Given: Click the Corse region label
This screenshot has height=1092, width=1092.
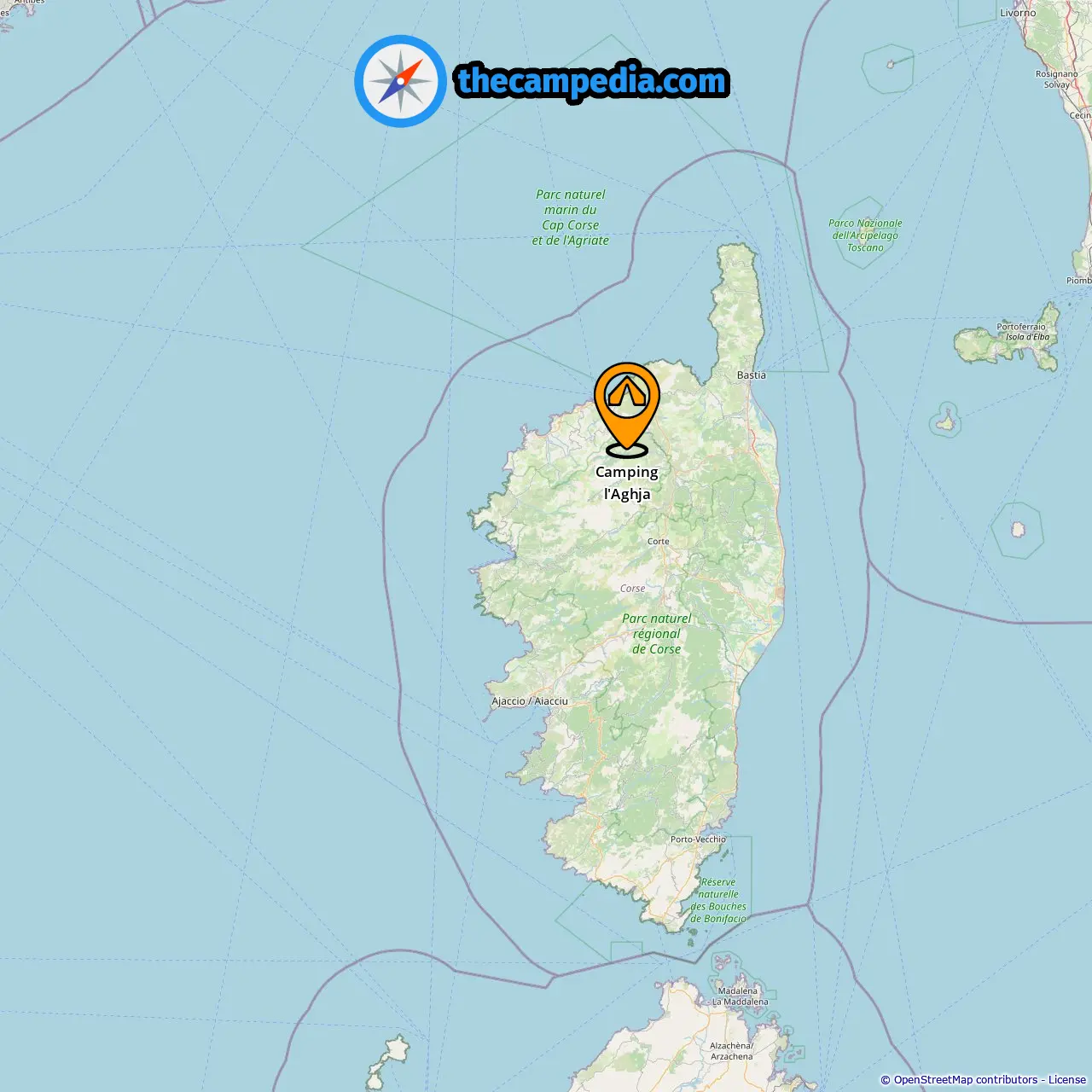Looking at the screenshot, I should (633, 589).
